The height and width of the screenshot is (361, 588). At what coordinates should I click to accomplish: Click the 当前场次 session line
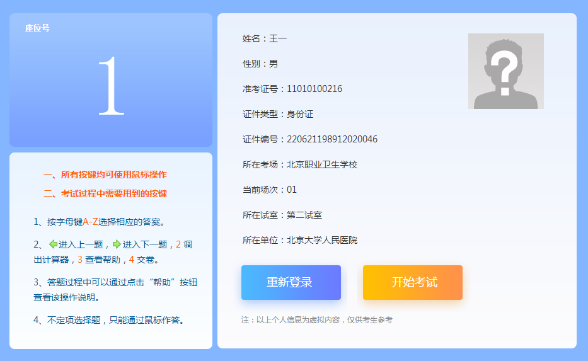tap(269, 190)
